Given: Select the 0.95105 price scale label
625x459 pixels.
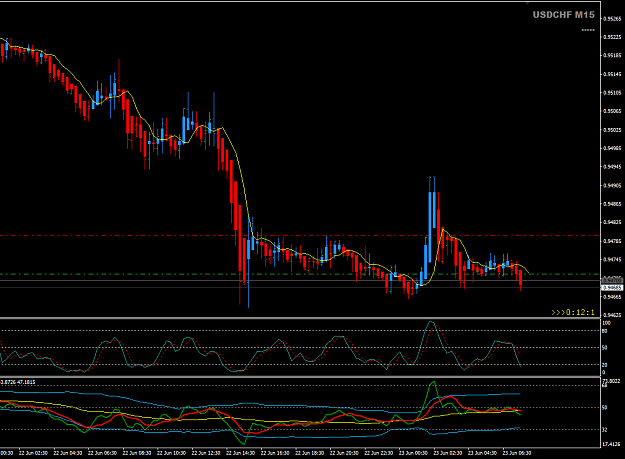Looking at the screenshot, I should [613, 93].
